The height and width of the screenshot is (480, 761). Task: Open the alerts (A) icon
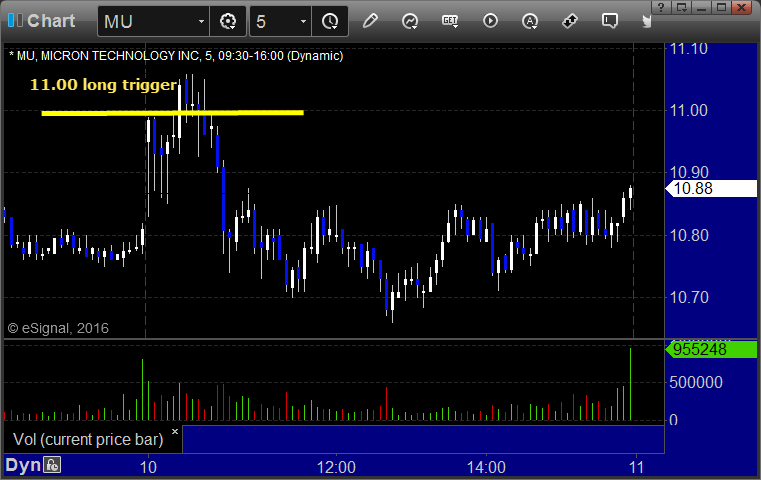click(x=529, y=21)
